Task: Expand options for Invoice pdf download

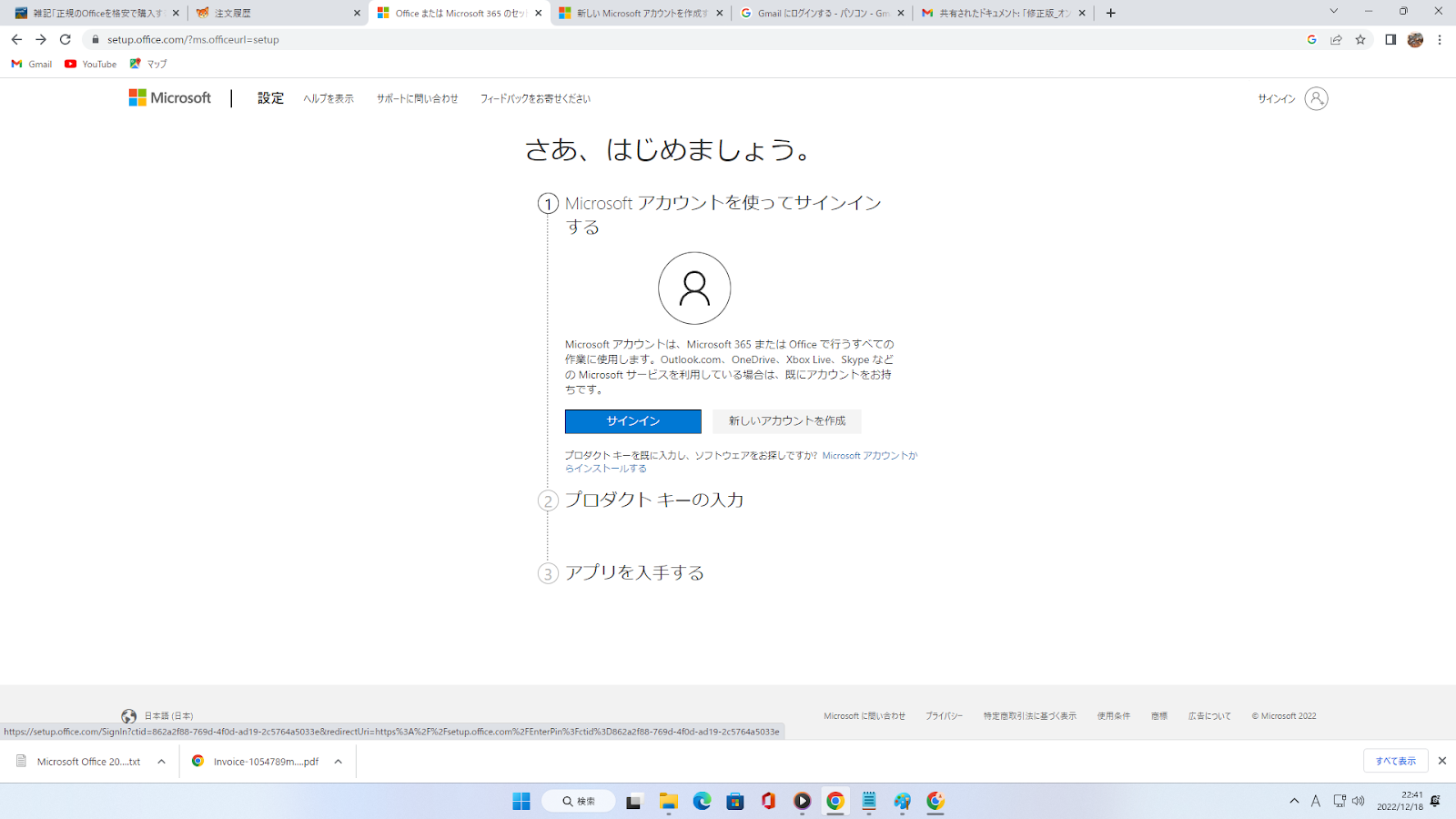Action: (338, 762)
